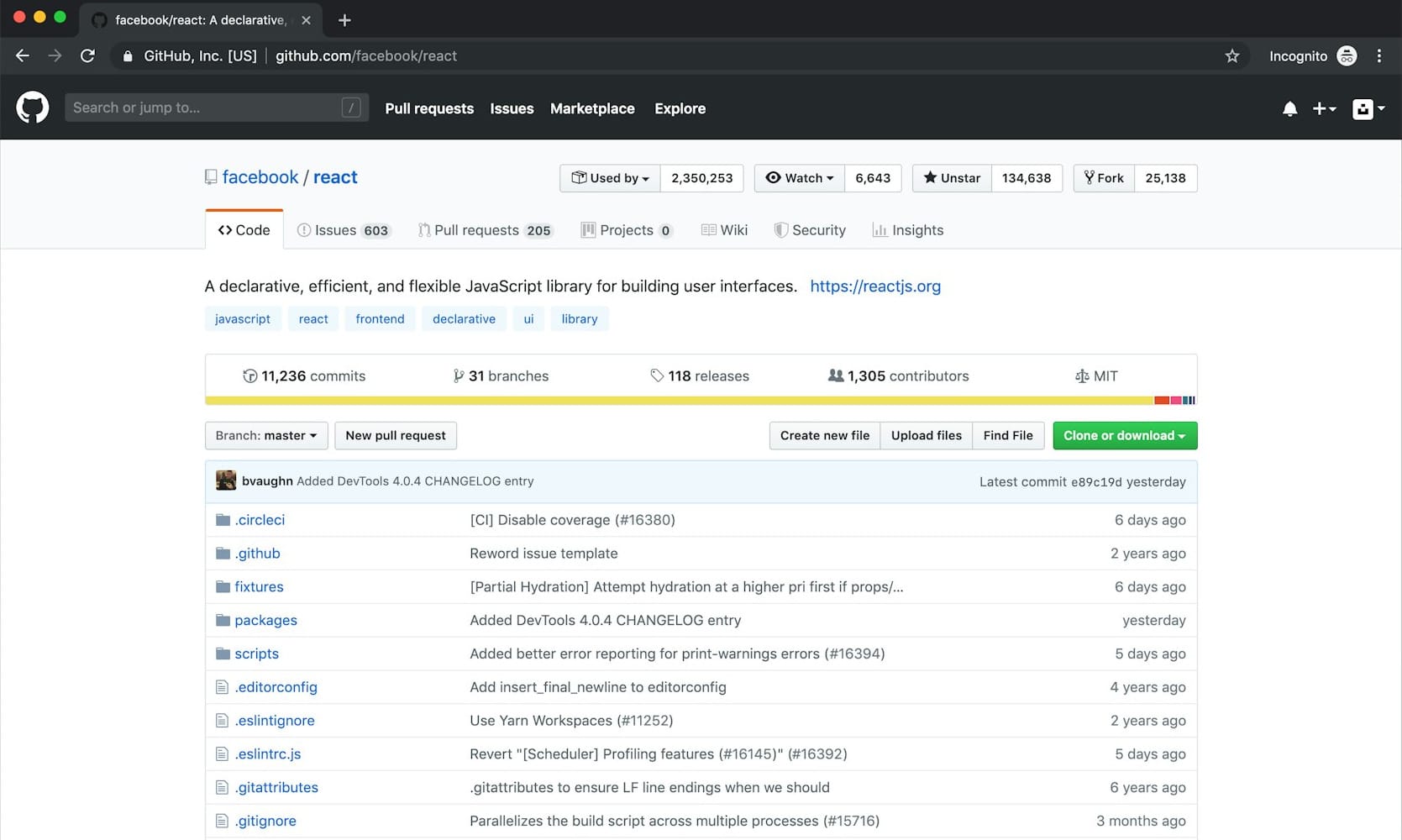
Task: View the 118 releases
Action: point(700,376)
